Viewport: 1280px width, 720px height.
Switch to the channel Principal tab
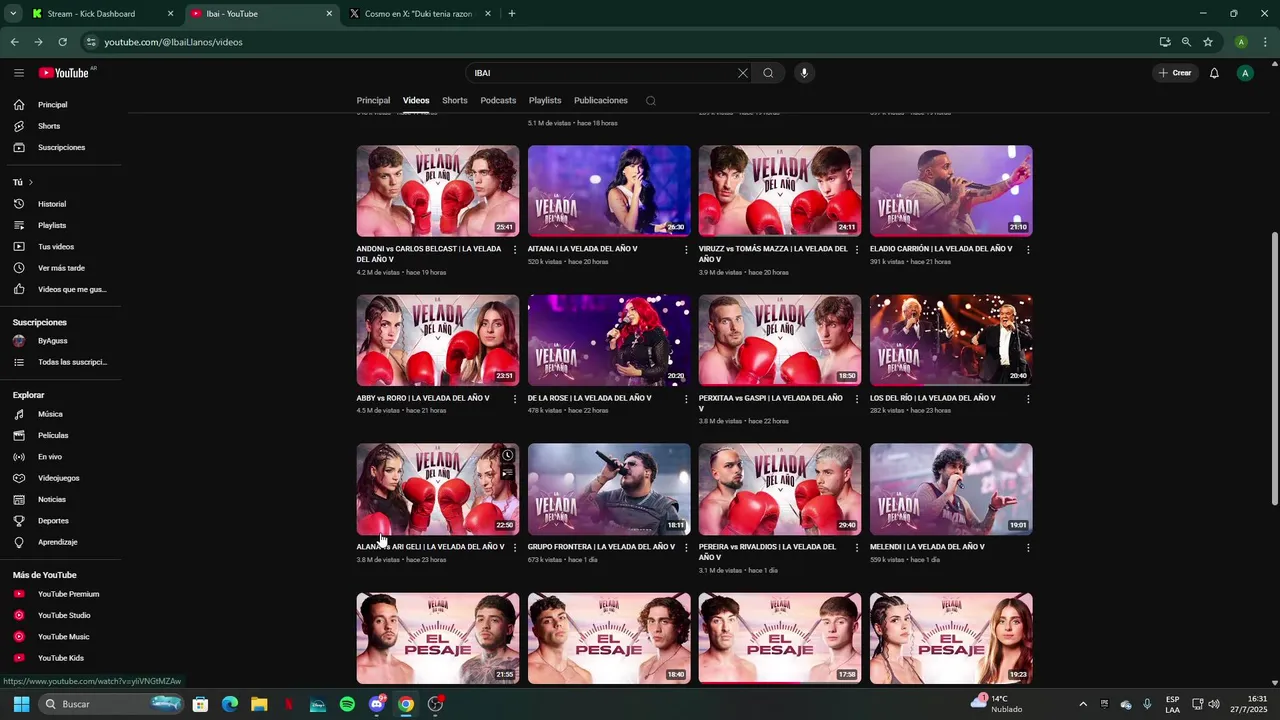[x=373, y=100]
